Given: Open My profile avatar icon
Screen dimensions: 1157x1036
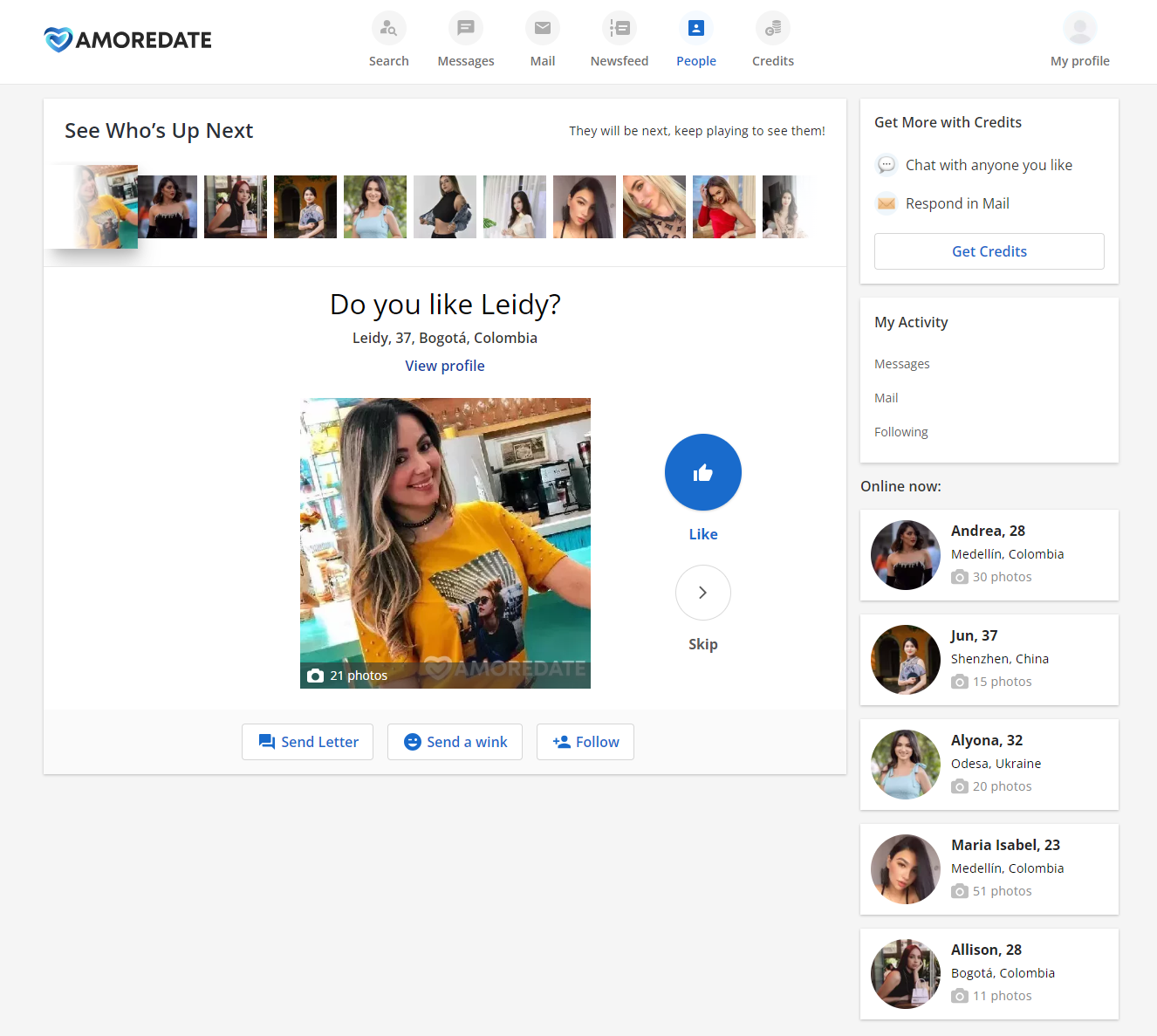Looking at the screenshot, I should [1079, 27].
